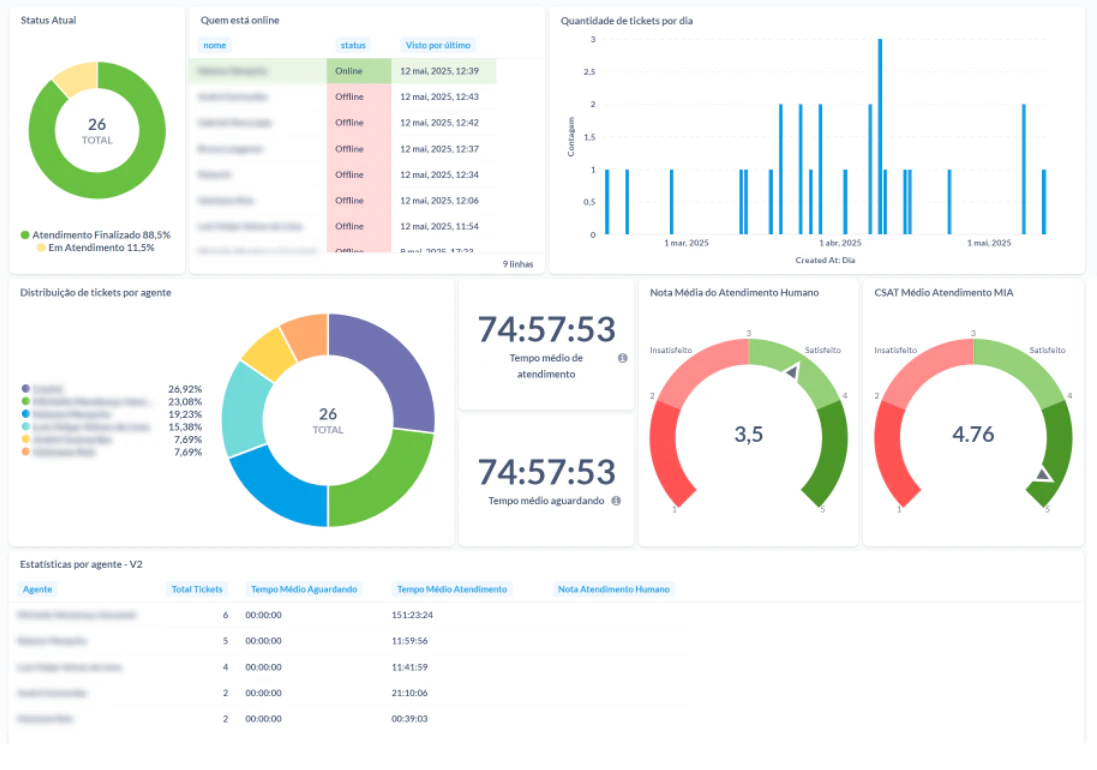Click the 'Tempo Médio Atendimento' column header
The width and height of the screenshot is (1097, 770).
[x=450, y=589]
